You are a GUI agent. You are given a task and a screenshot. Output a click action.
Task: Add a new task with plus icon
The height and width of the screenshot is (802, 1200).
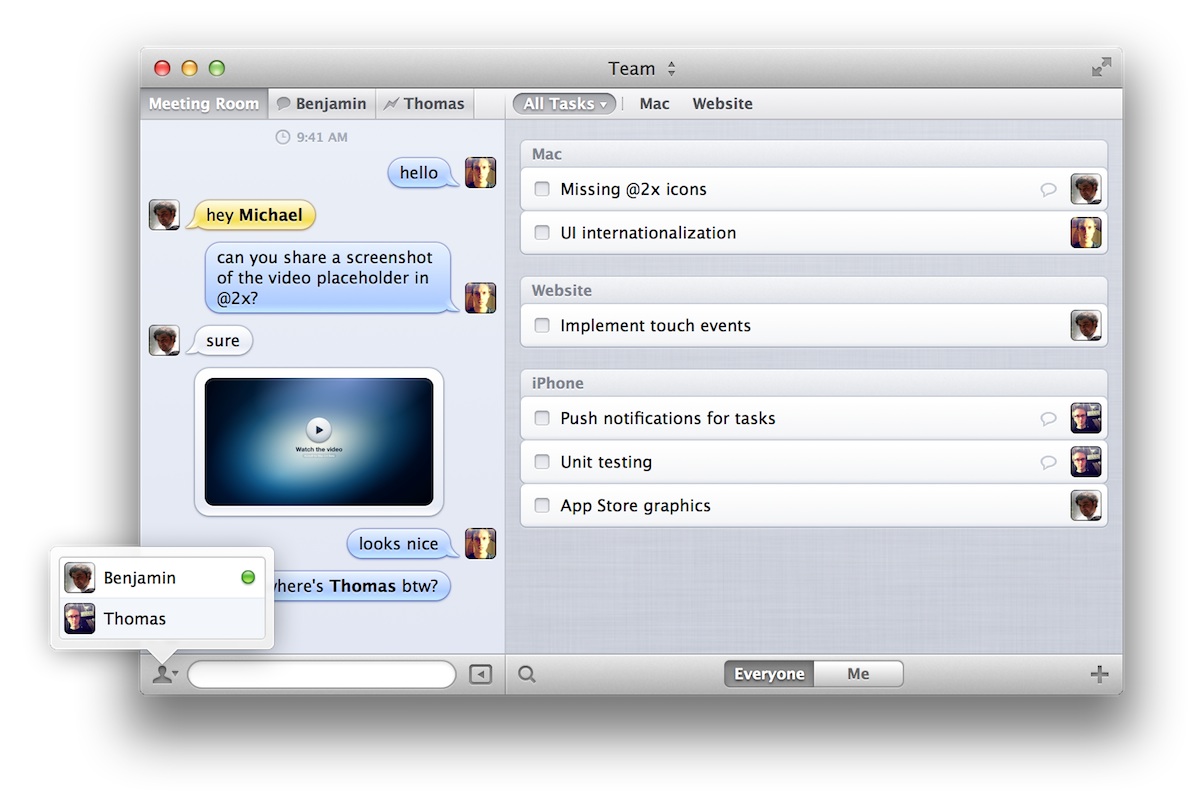(x=1099, y=675)
